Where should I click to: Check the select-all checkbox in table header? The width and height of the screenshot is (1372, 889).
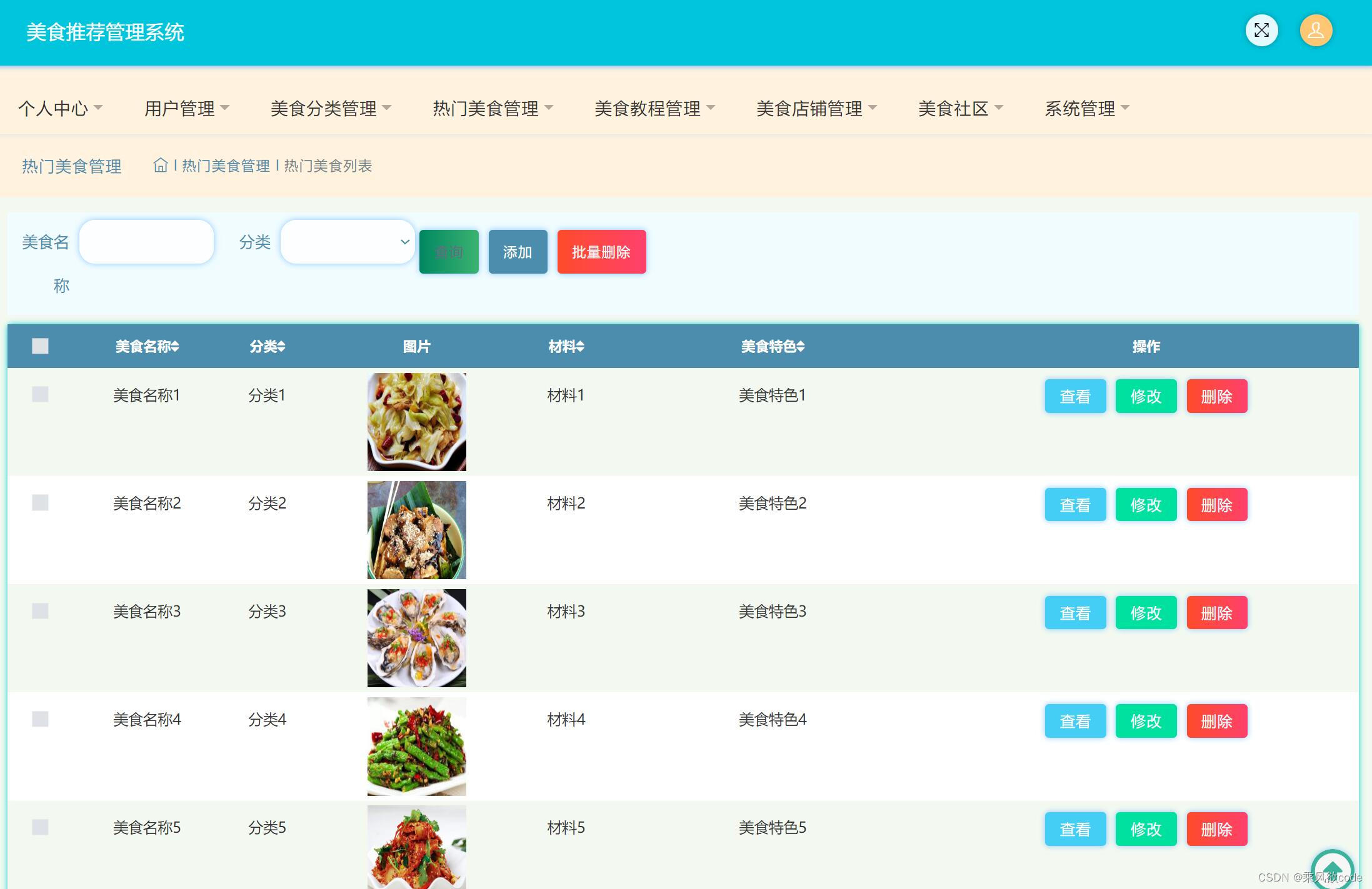pyautogui.click(x=40, y=345)
